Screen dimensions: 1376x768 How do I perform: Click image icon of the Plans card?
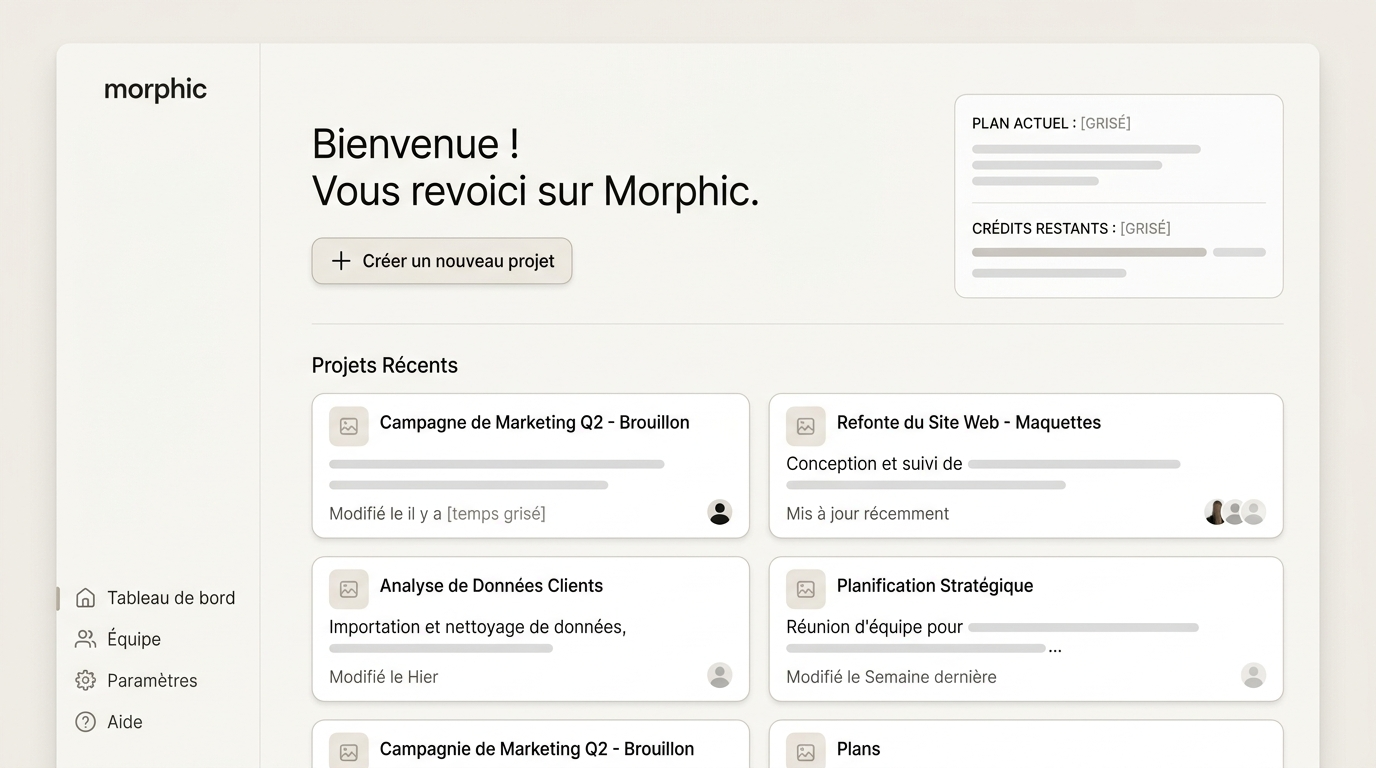pyautogui.click(x=806, y=752)
